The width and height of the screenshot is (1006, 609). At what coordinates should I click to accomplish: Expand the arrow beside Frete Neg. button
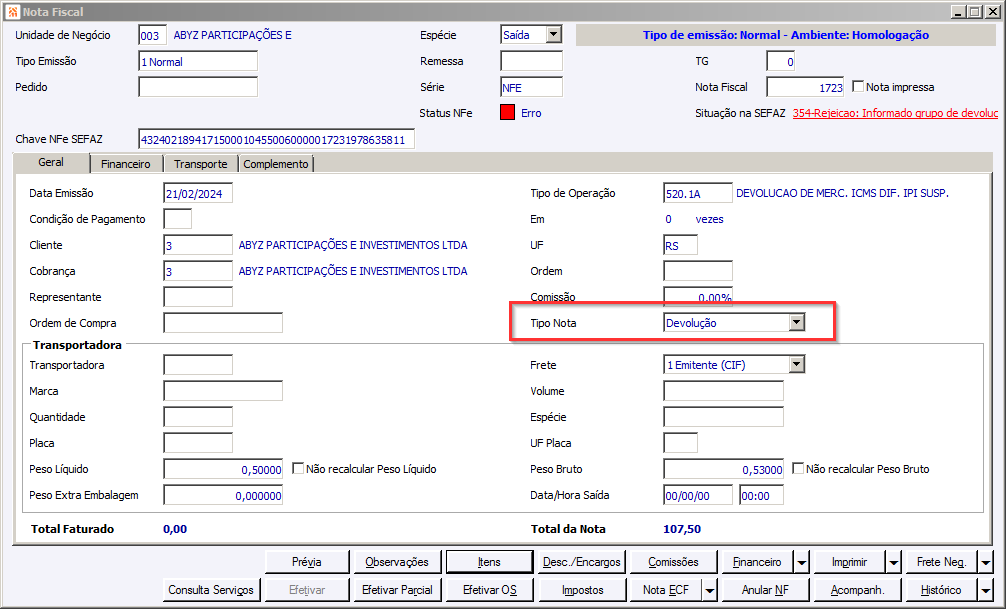coord(986,562)
